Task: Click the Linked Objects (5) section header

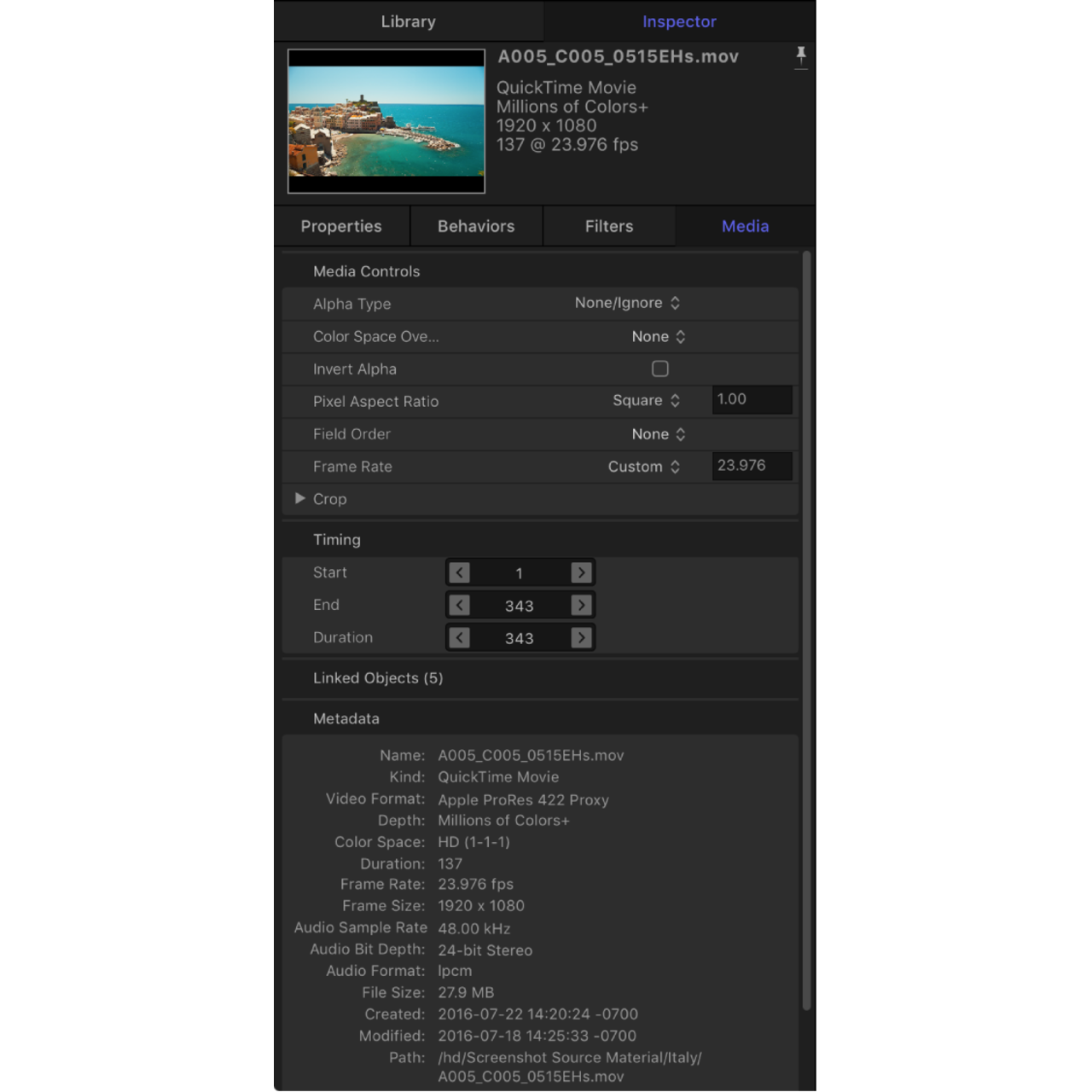Action: (x=377, y=677)
